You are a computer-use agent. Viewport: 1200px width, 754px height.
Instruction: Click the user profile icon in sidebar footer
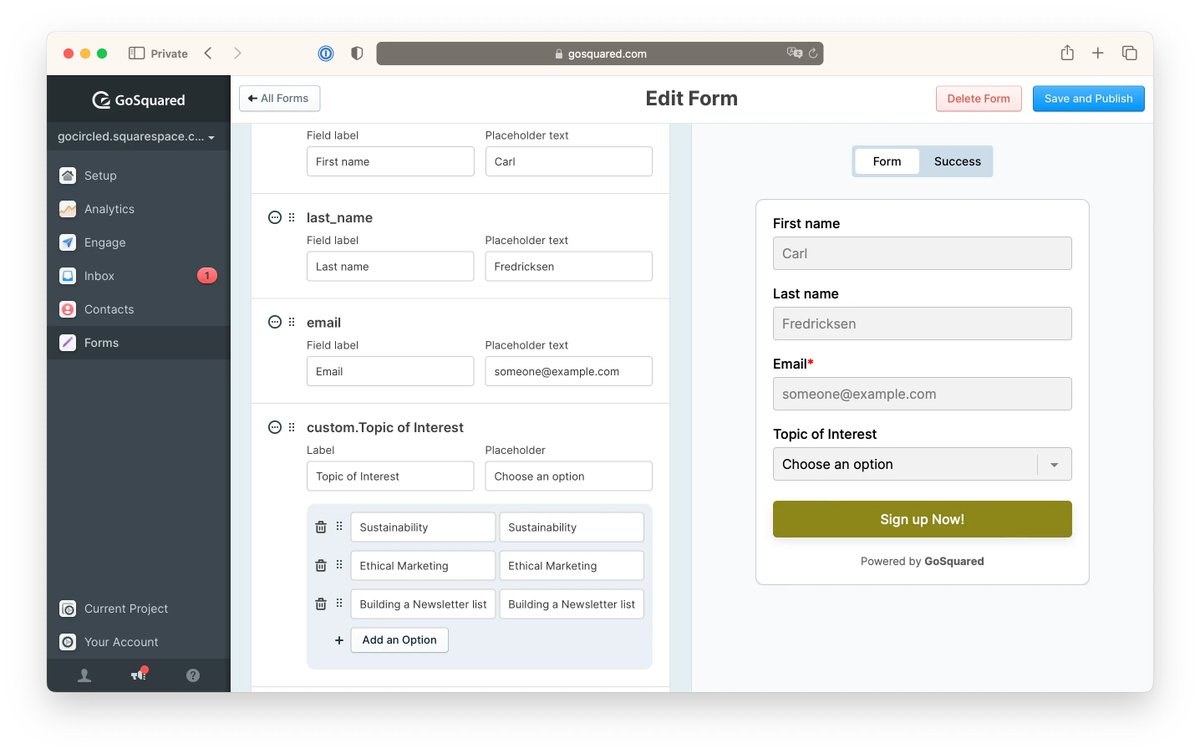(84, 676)
